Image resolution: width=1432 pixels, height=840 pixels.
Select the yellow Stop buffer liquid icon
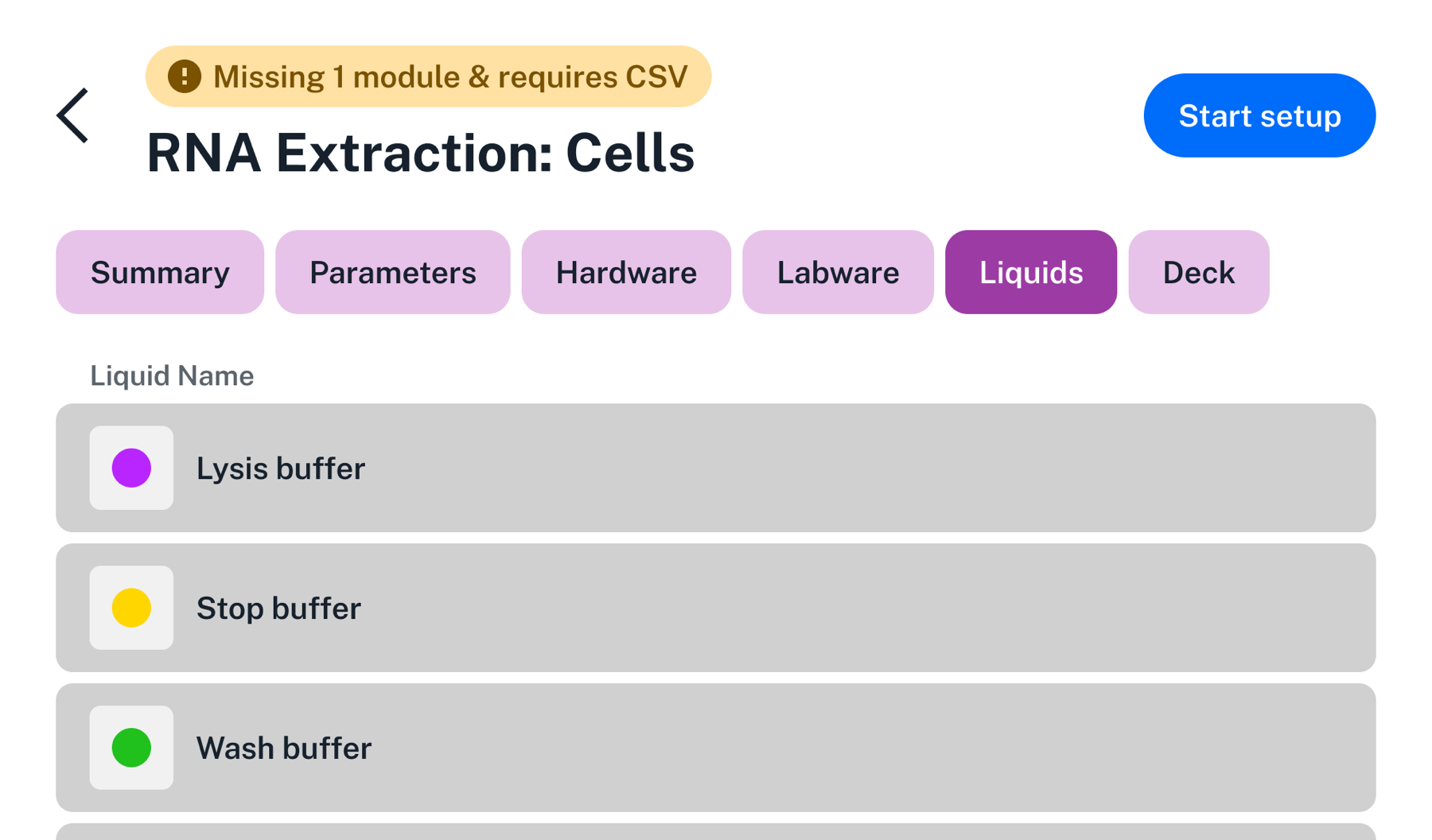[x=131, y=607]
